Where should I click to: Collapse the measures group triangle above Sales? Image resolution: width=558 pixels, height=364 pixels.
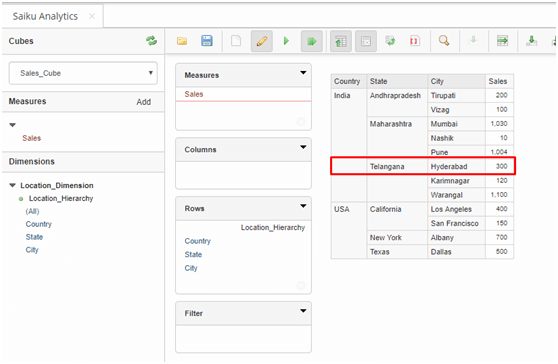[12, 125]
